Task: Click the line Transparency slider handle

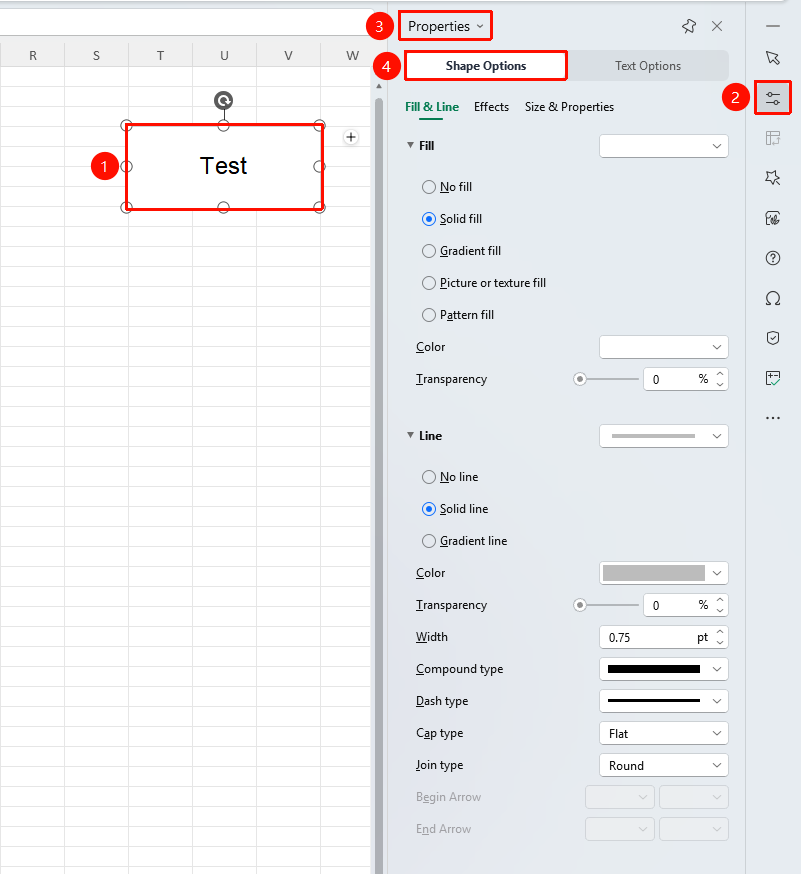Action: click(580, 605)
